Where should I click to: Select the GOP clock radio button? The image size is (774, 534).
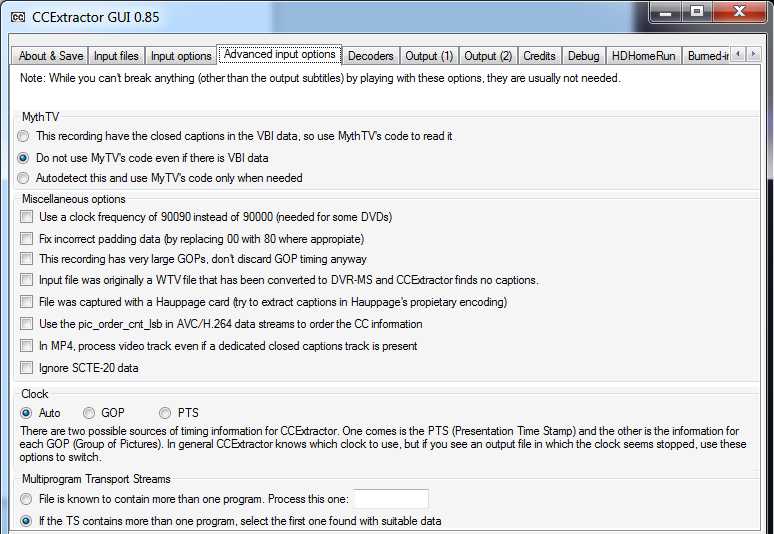(104, 413)
